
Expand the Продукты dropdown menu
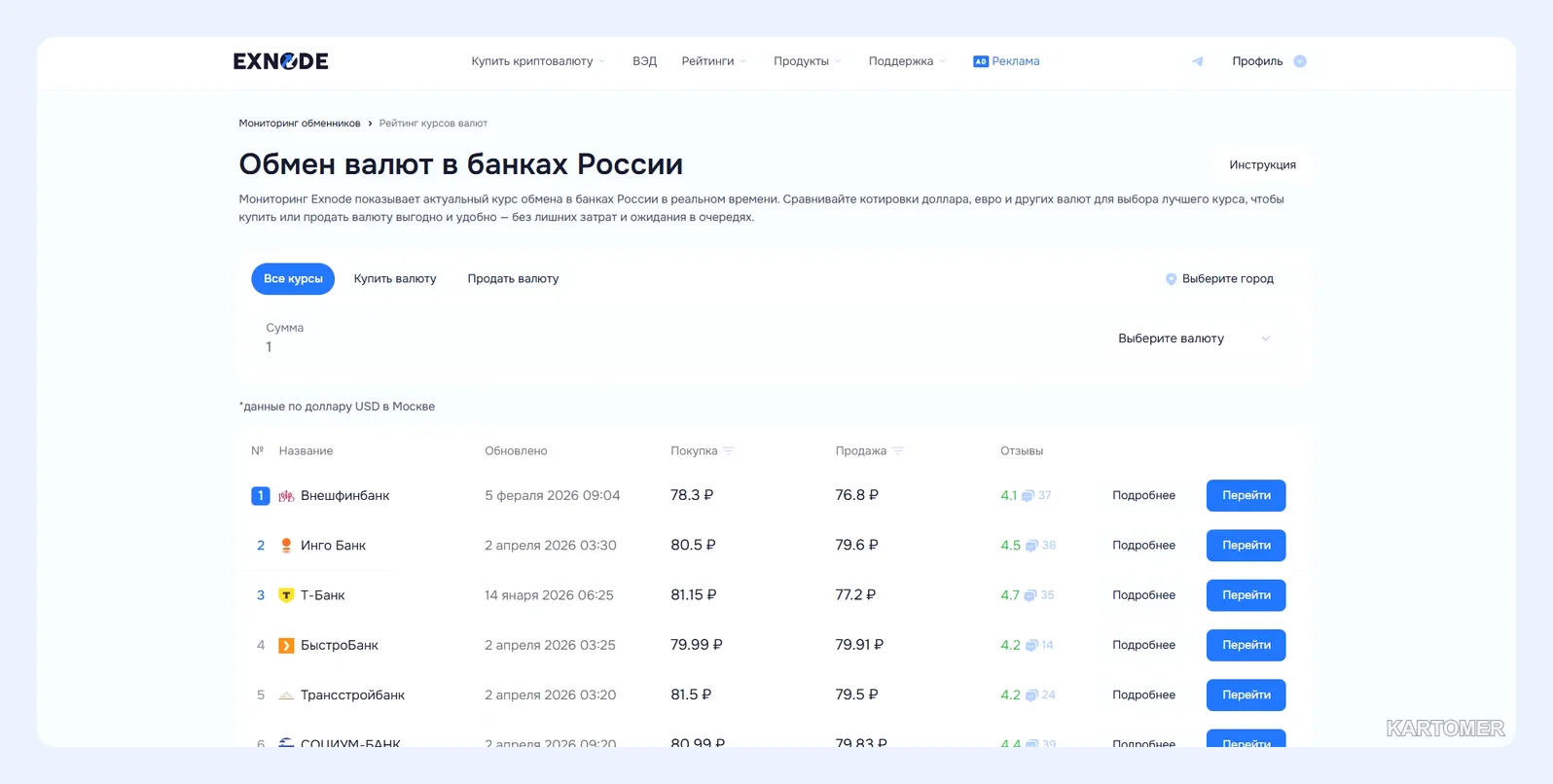pyautogui.click(x=808, y=61)
